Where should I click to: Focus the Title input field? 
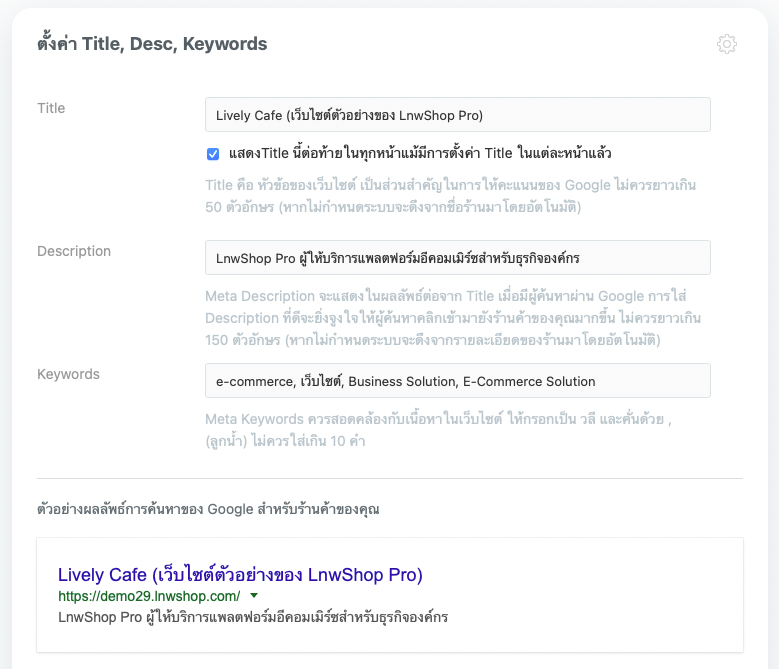click(457, 115)
